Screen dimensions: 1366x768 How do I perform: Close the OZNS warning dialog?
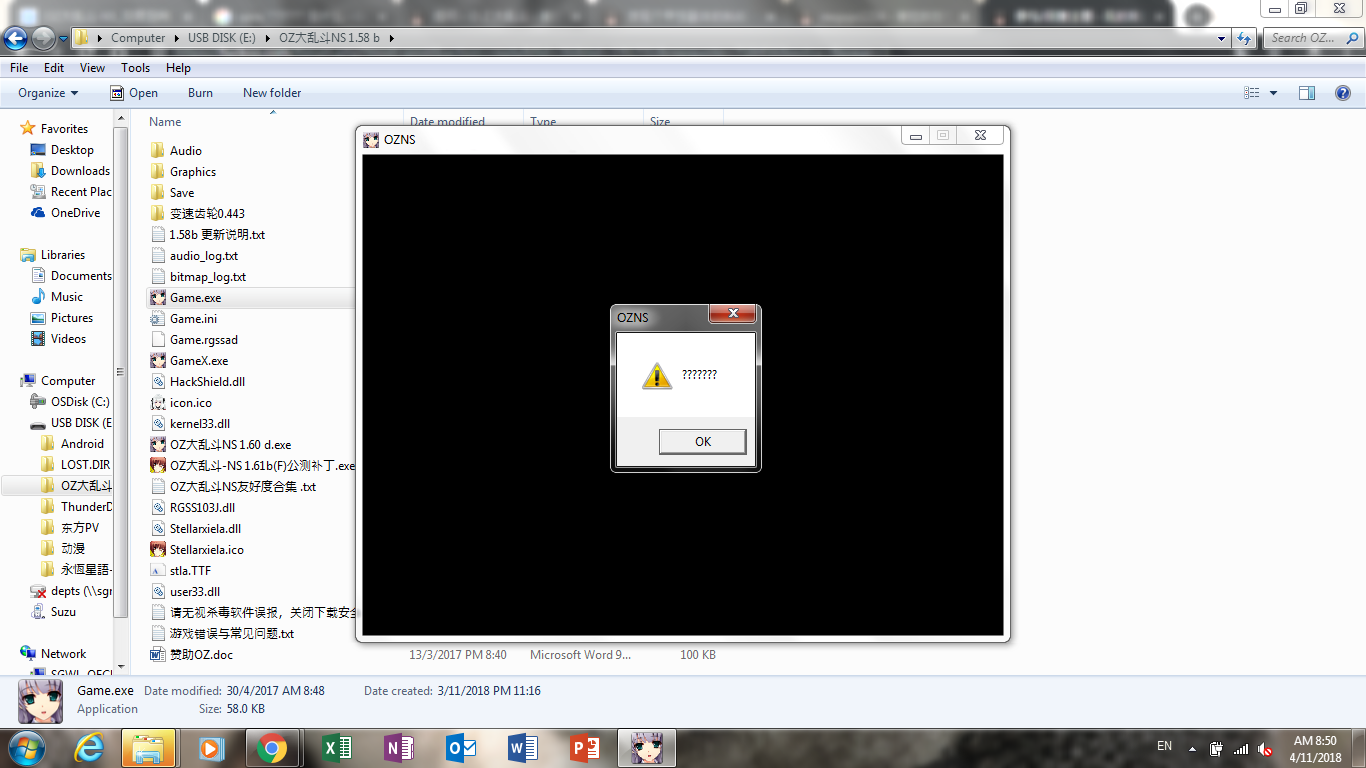pyautogui.click(x=733, y=314)
